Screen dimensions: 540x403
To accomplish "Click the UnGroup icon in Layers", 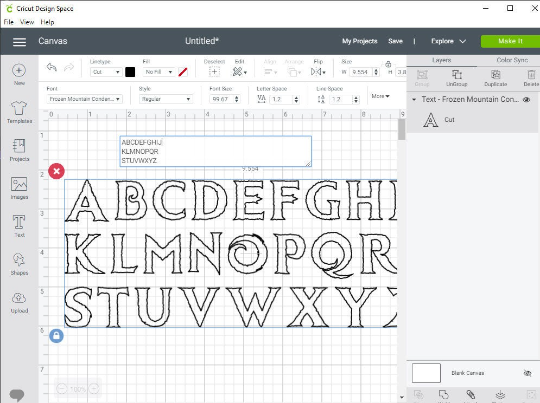I will point(457,78).
